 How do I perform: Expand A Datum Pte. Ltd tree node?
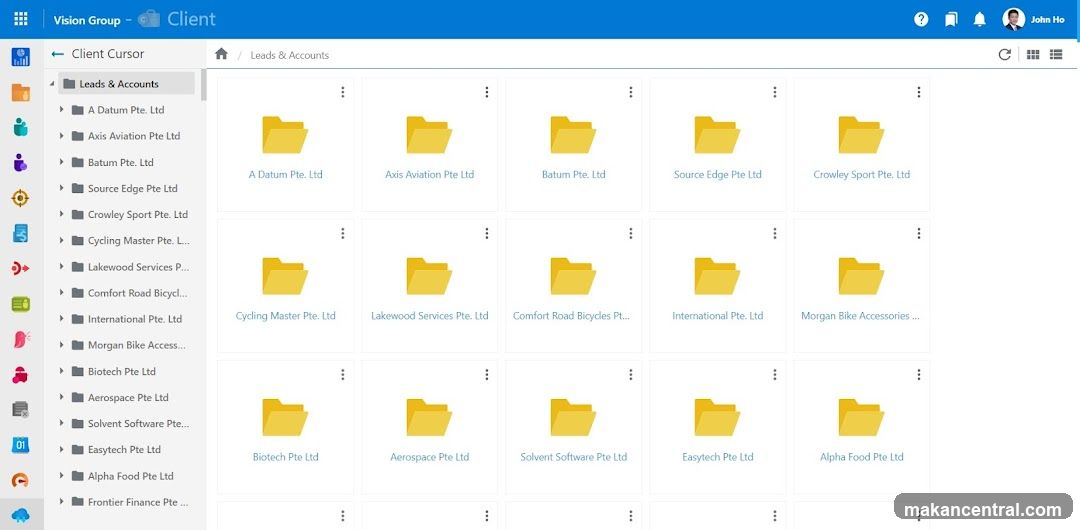(61, 110)
